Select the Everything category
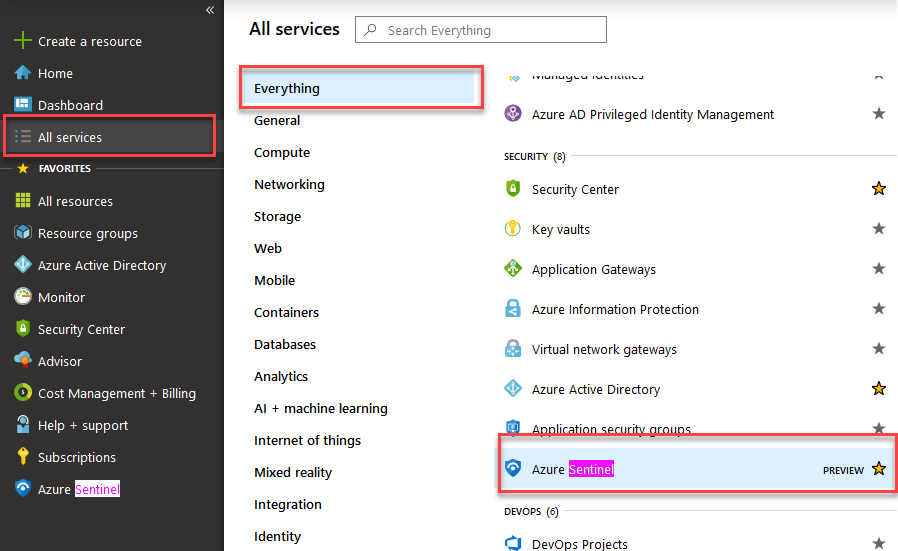 coord(287,88)
